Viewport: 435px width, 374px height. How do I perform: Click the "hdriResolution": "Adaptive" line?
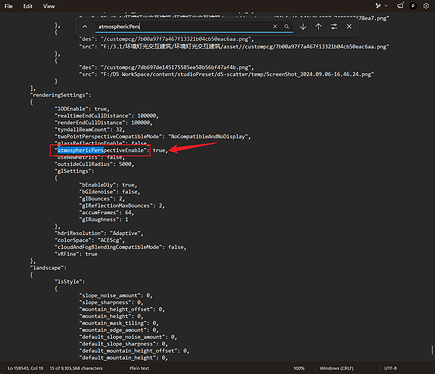(99, 233)
